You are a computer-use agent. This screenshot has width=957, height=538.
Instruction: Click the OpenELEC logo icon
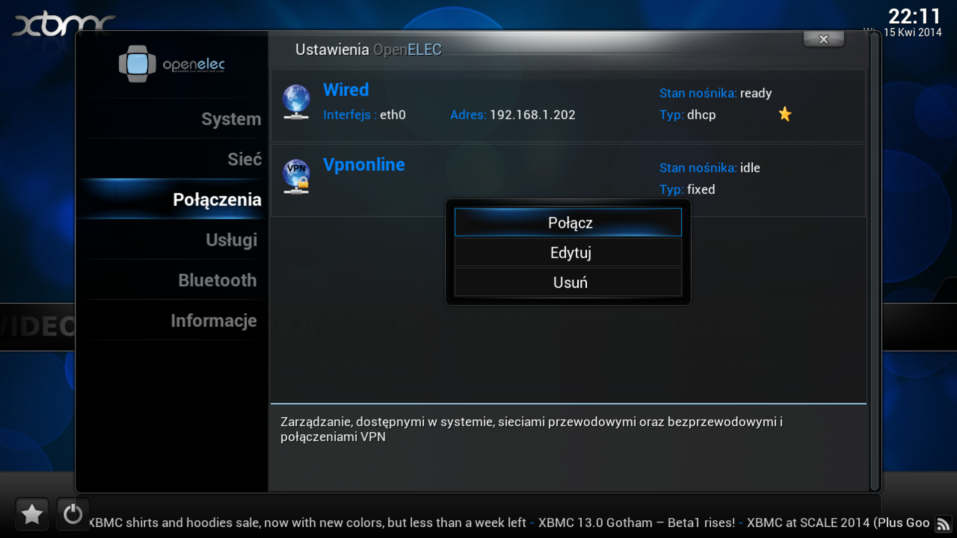tap(137, 64)
